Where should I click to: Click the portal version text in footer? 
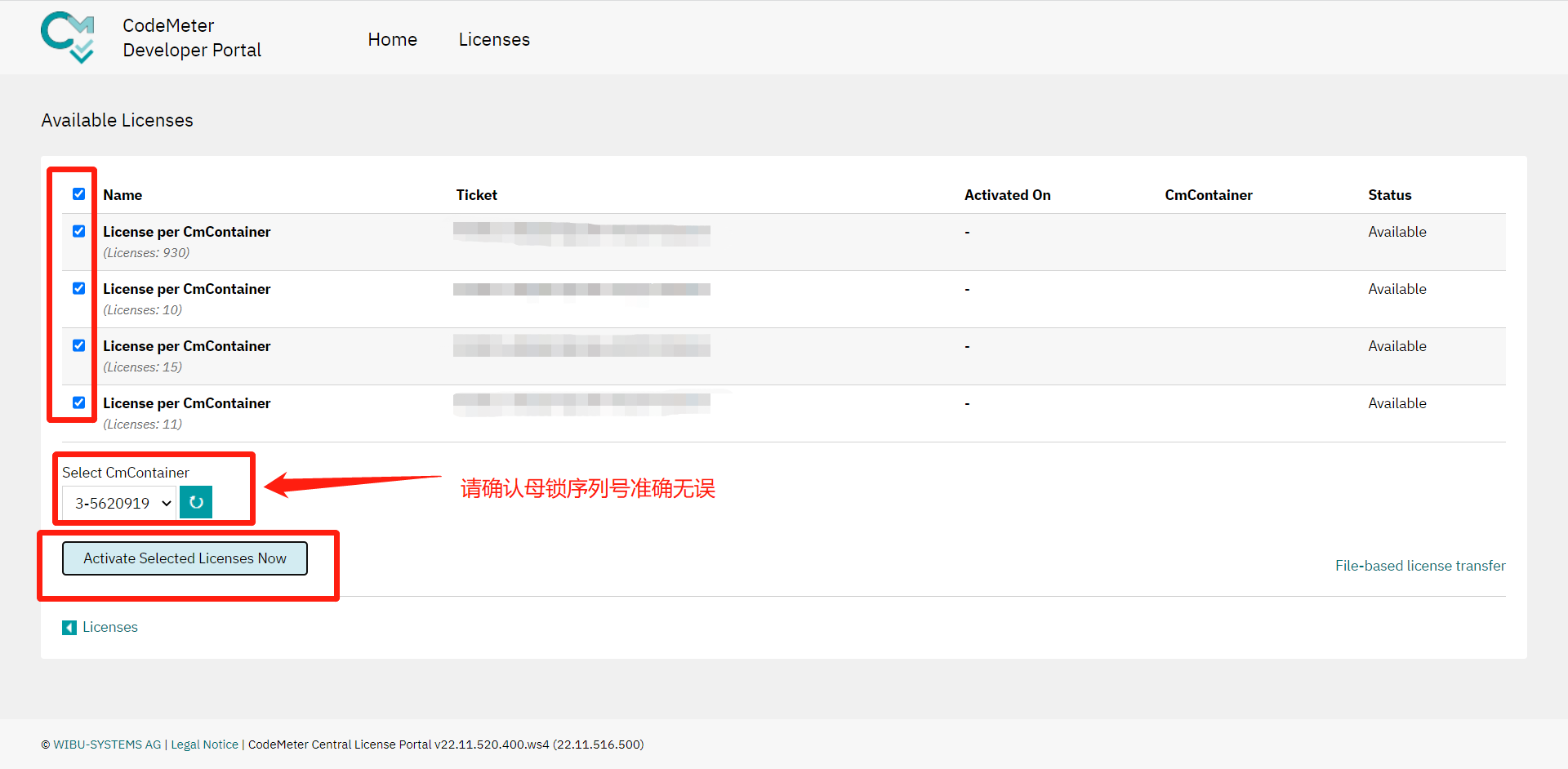[446, 745]
